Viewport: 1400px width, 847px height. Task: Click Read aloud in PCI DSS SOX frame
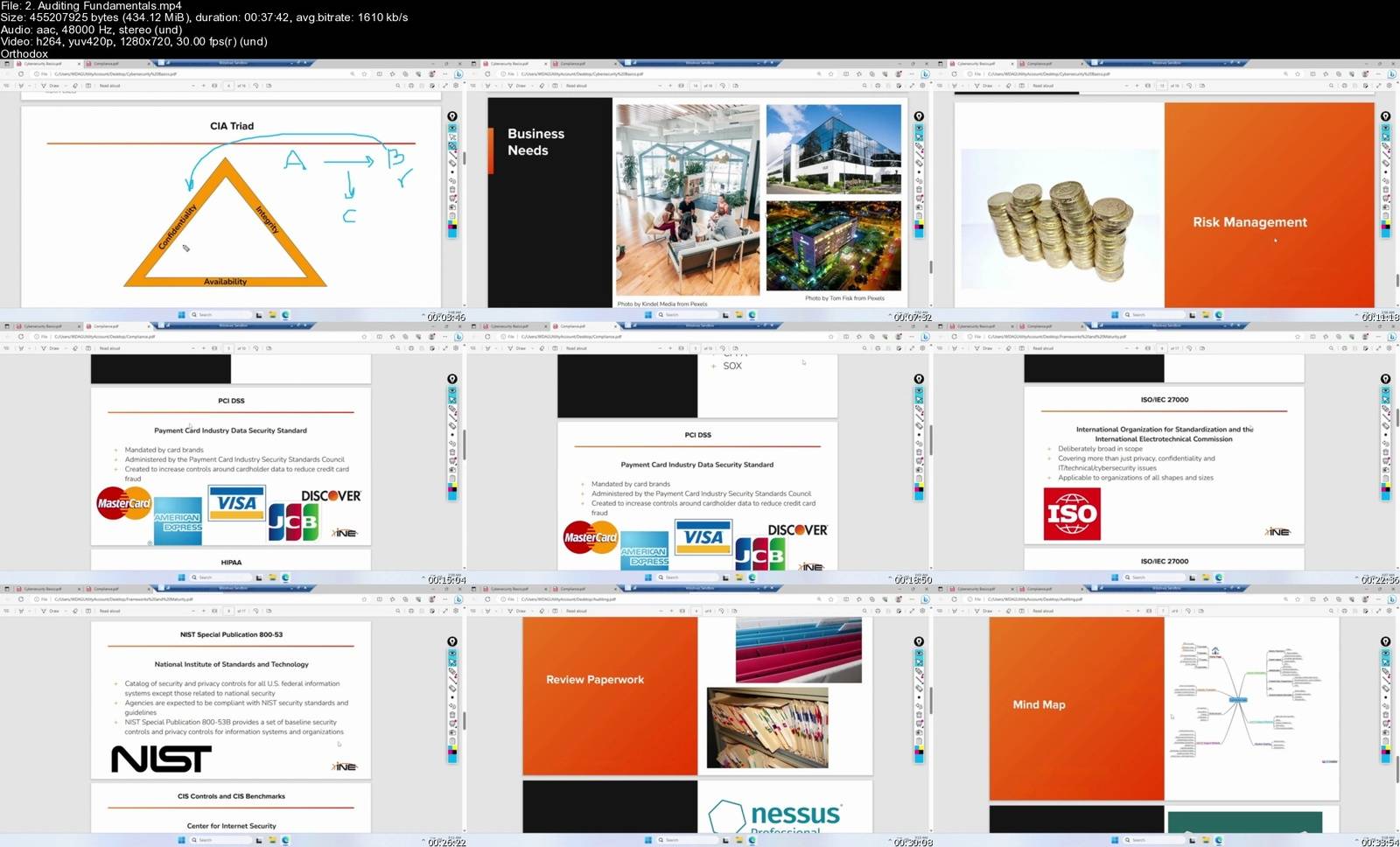[576, 348]
